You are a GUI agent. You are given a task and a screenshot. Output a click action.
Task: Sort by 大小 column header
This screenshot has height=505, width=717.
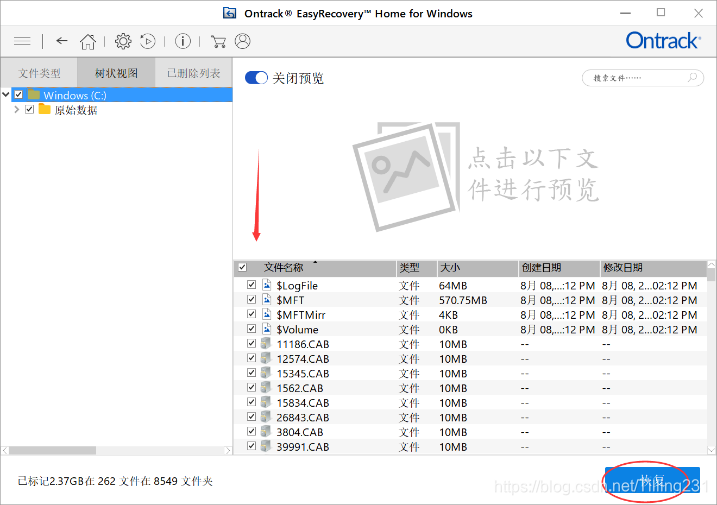pos(478,268)
